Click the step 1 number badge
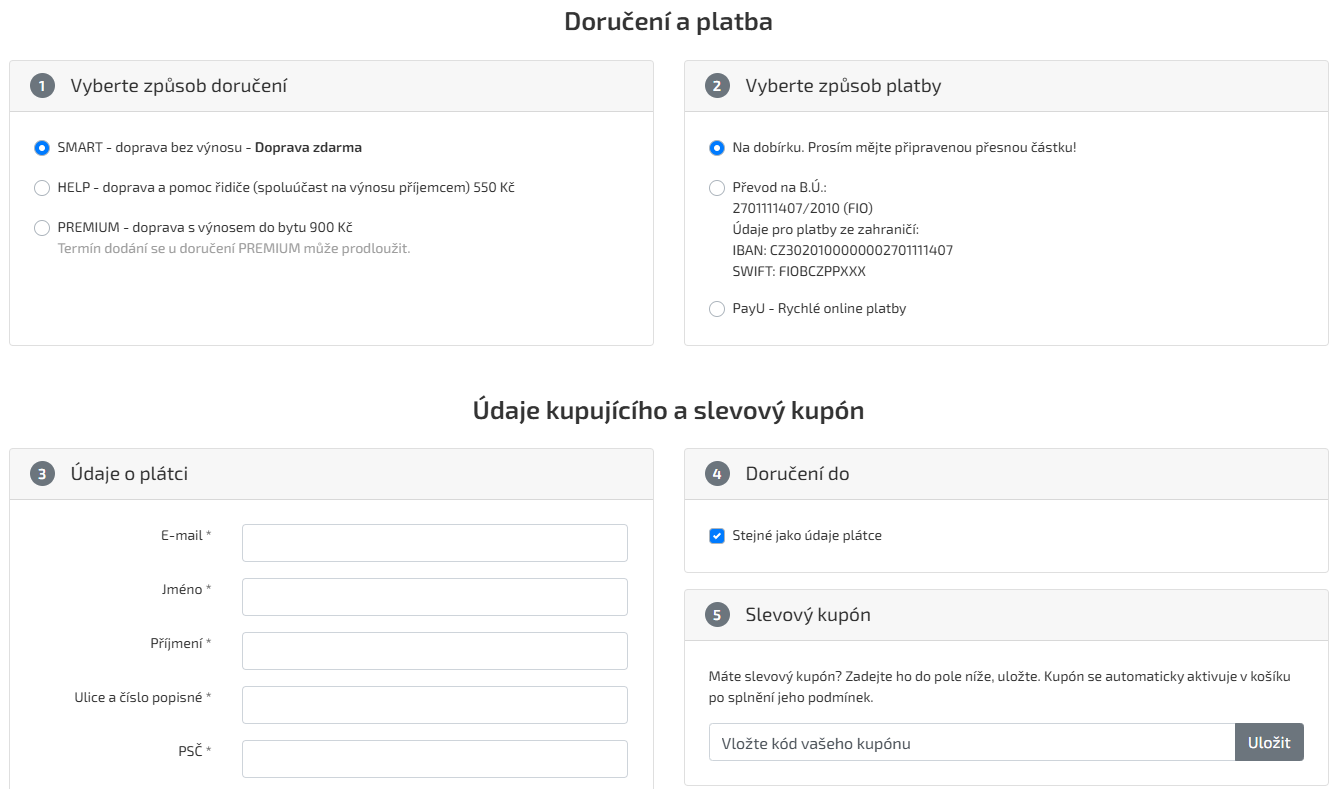Image resolution: width=1333 pixels, height=789 pixels. click(42, 86)
